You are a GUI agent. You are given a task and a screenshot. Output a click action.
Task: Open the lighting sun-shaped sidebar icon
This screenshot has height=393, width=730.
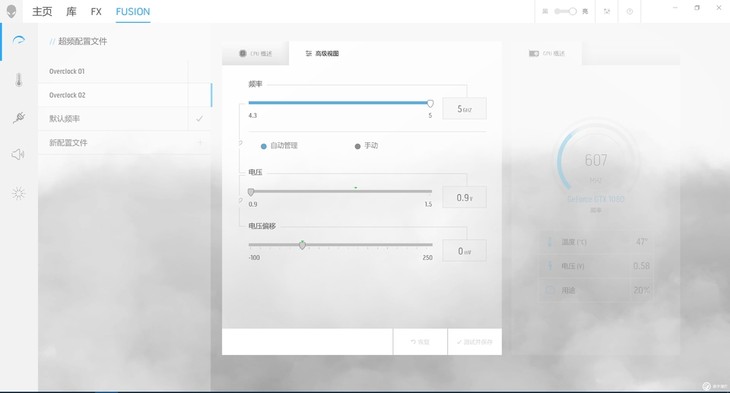tap(19, 193)
